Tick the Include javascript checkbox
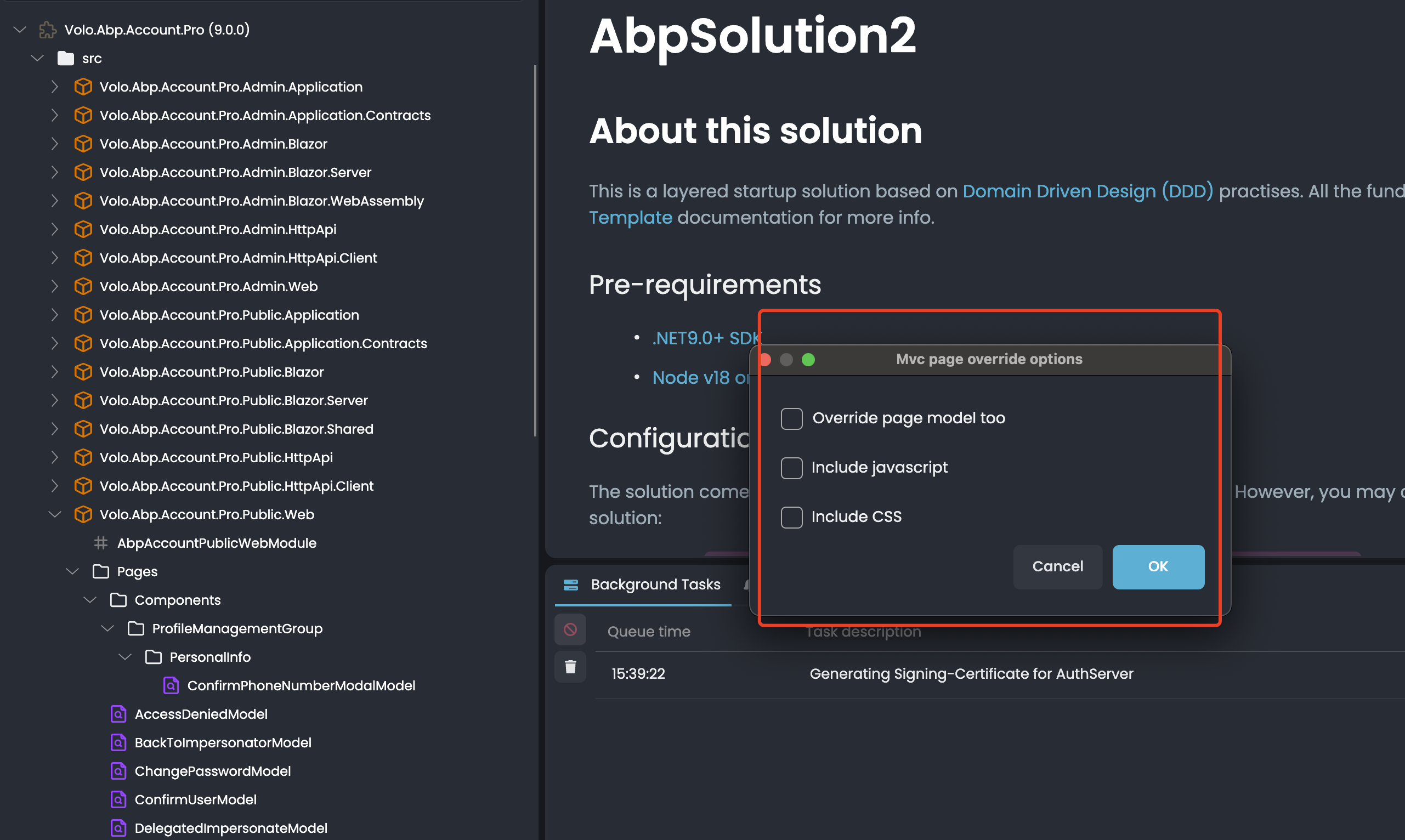The width and height of the screenshot is (1405, 840). [x=791, y=468]
